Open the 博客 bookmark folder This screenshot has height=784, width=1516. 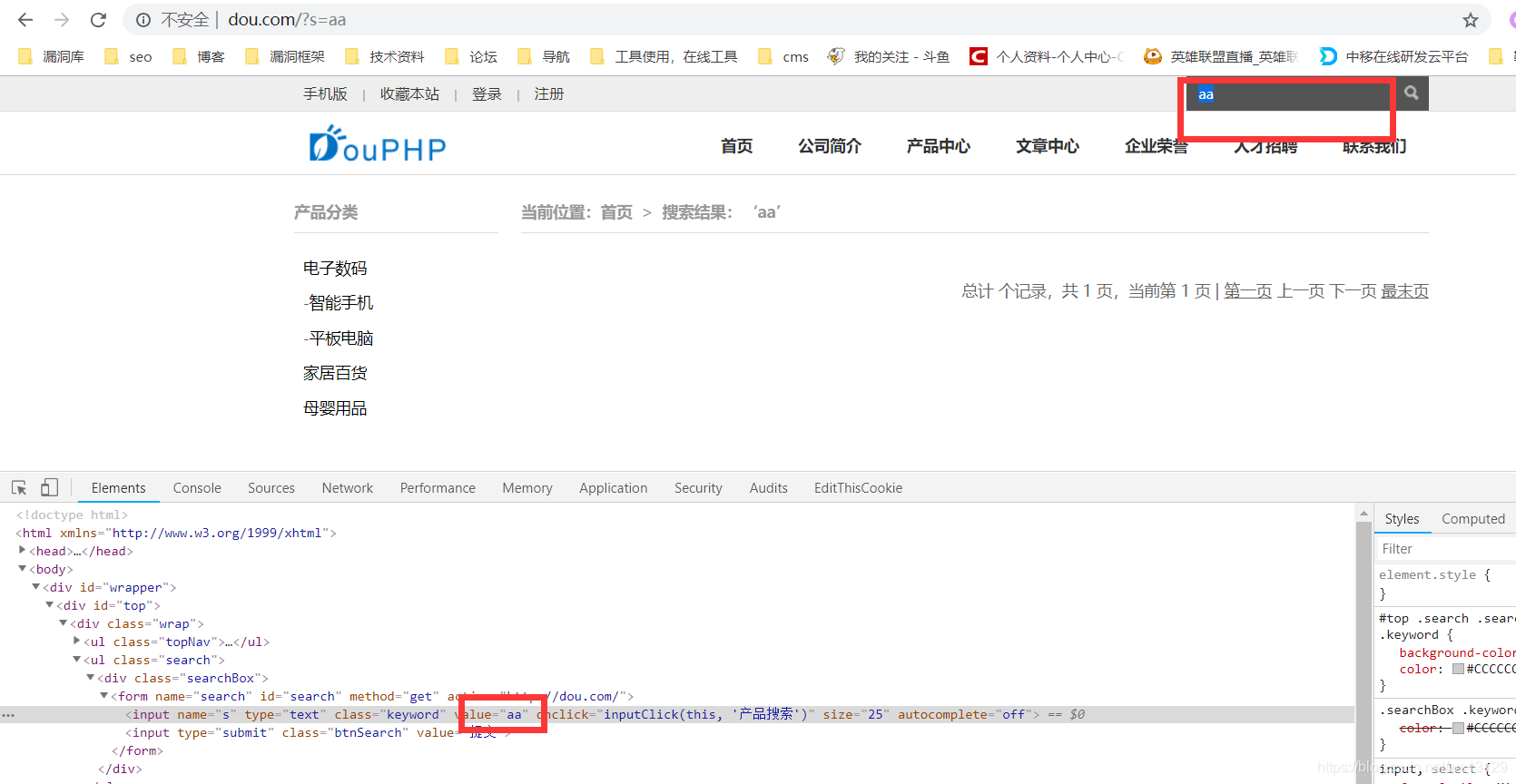pyautogui.click(x=199, y=56)
